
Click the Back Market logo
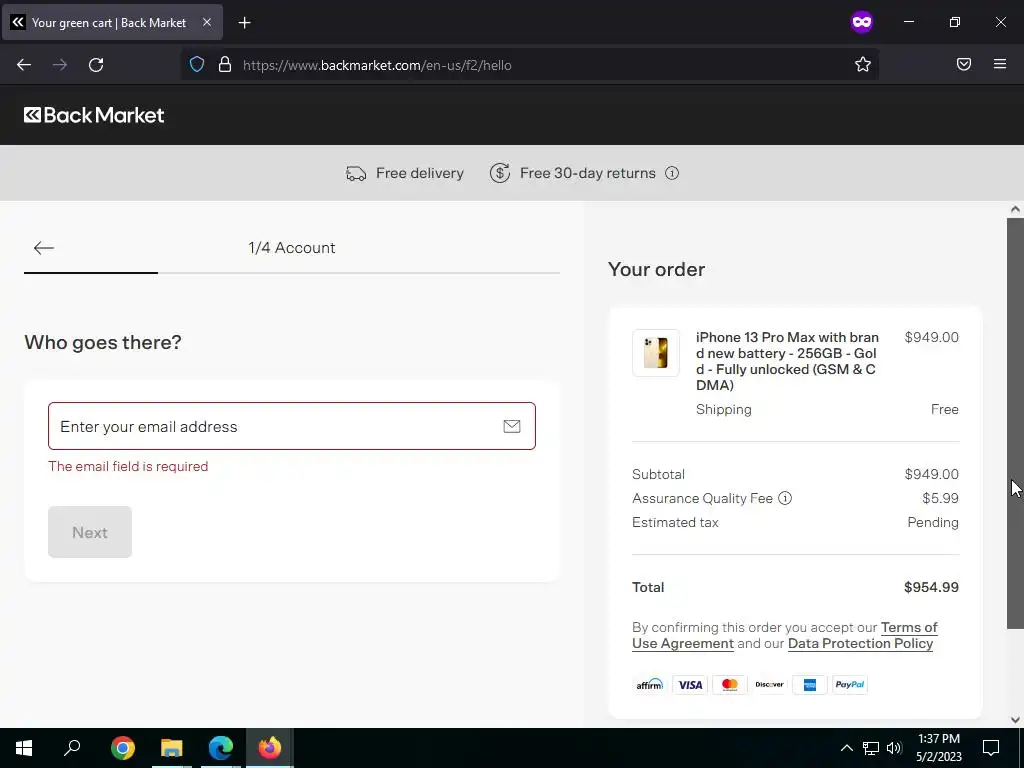click(94, 115)
